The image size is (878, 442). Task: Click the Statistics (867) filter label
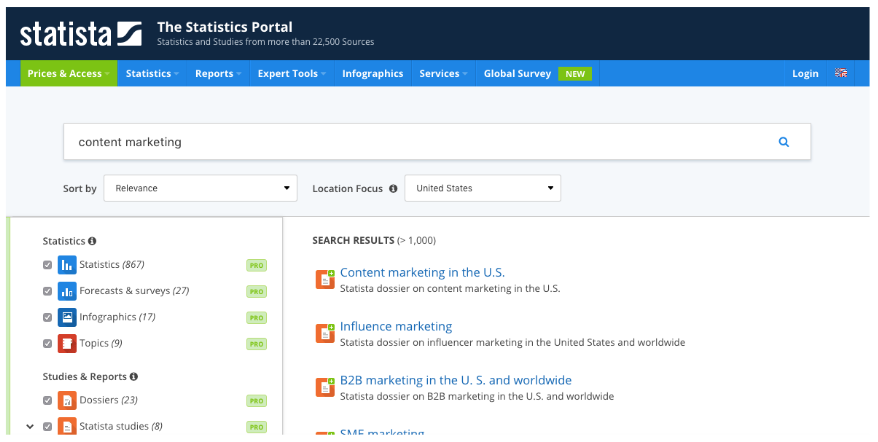click(112, 265)
